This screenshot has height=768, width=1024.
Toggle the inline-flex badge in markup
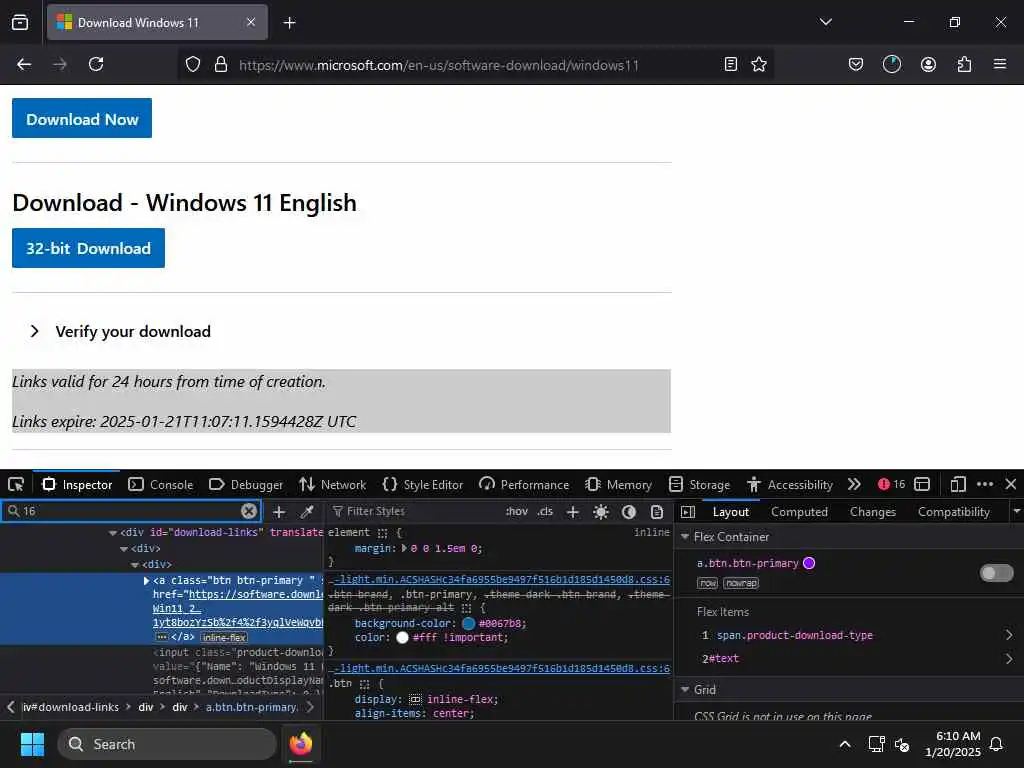tap(224, 637)
